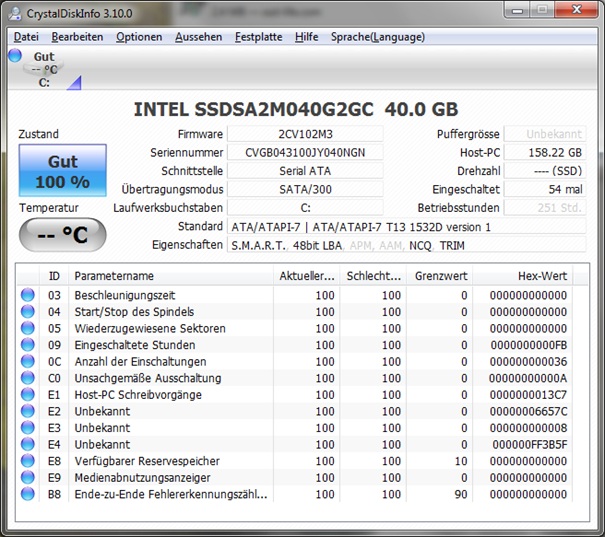Click the status orb for Eingeschaltete Stunden
This screenshot has height=537, width=605.
(x=28, y=344)
